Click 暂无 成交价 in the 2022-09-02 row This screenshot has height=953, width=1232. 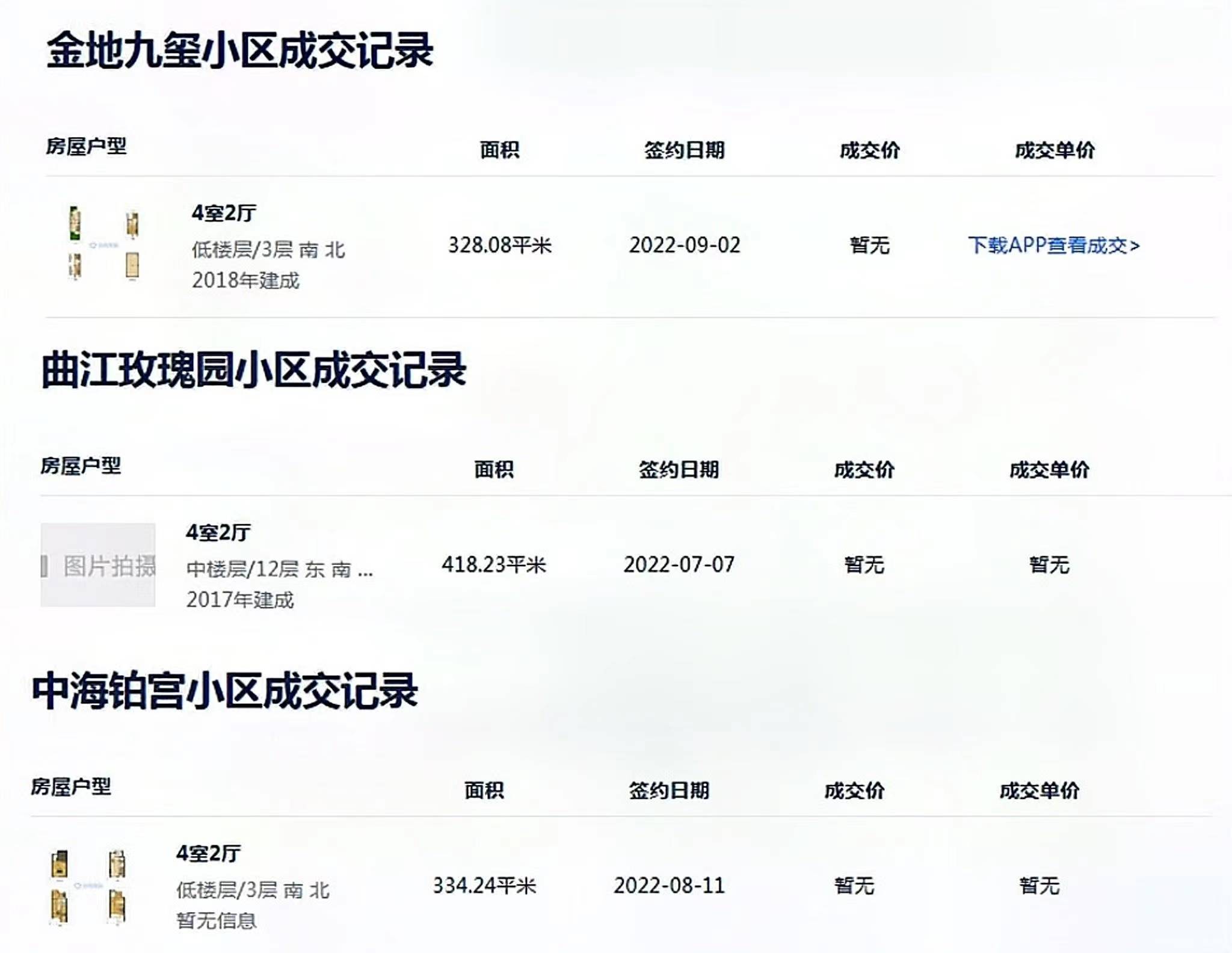[870, 245]
